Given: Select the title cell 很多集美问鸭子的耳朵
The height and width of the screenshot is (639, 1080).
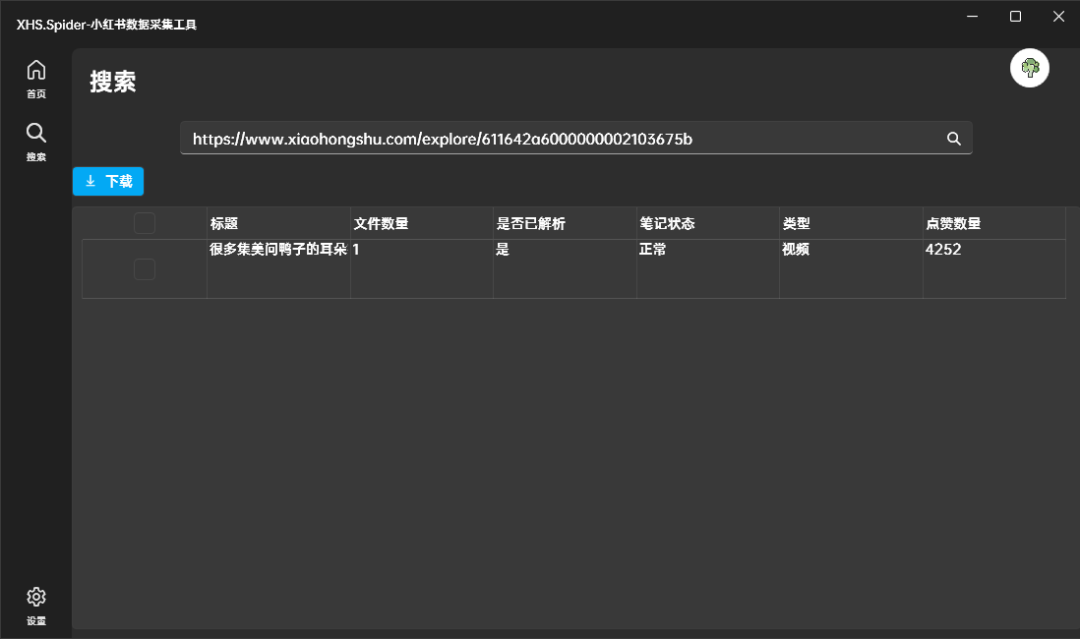Looking at the screenshot, I should 278,269.
